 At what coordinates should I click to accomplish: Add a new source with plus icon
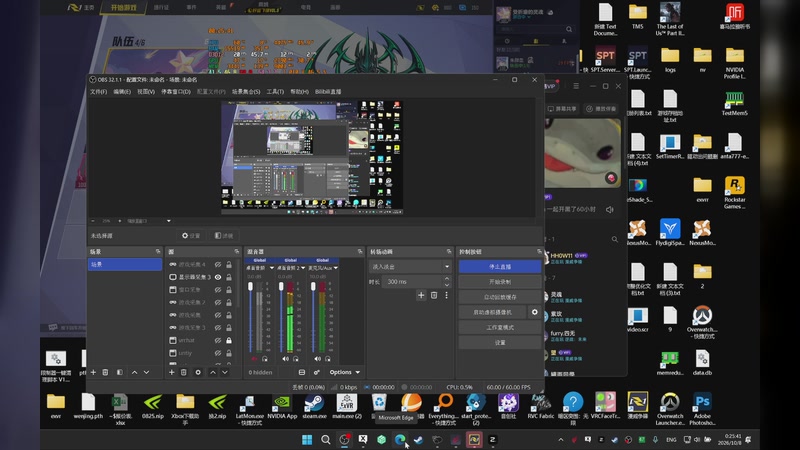click(172, 372)
